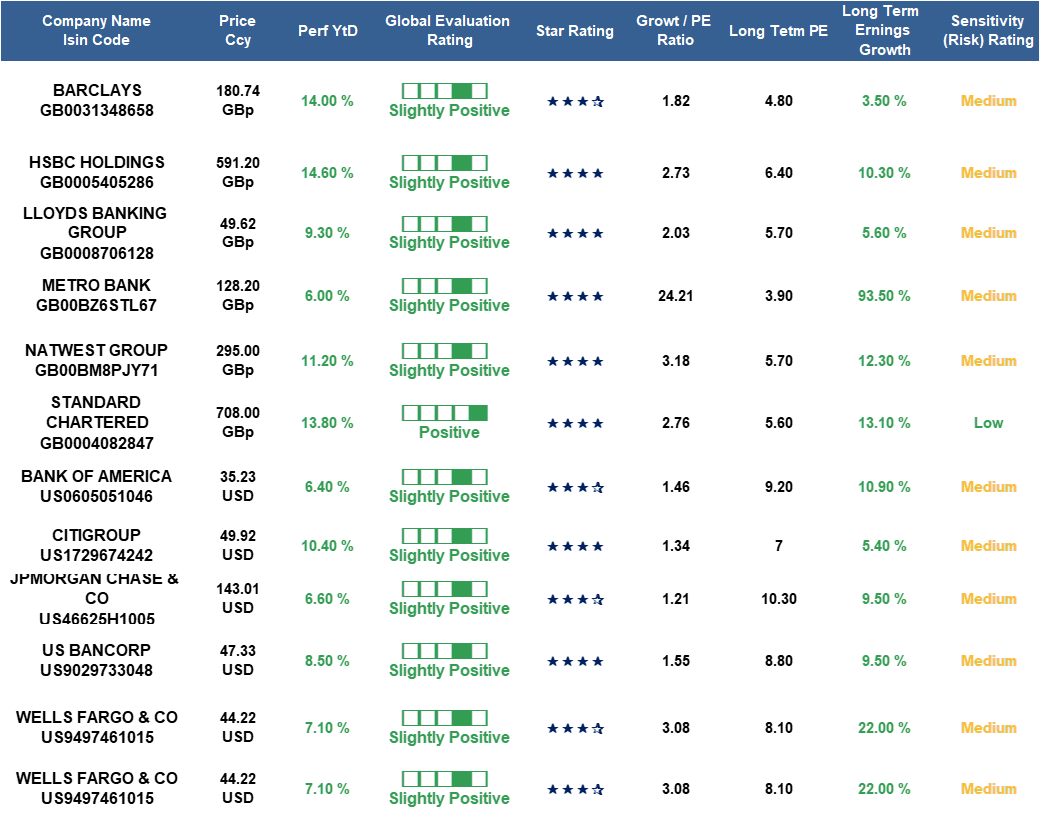The height and width of the screenshot is (821, 1040).
Task: Select Barclays' Medium risk rating
Action: (988, 101)
